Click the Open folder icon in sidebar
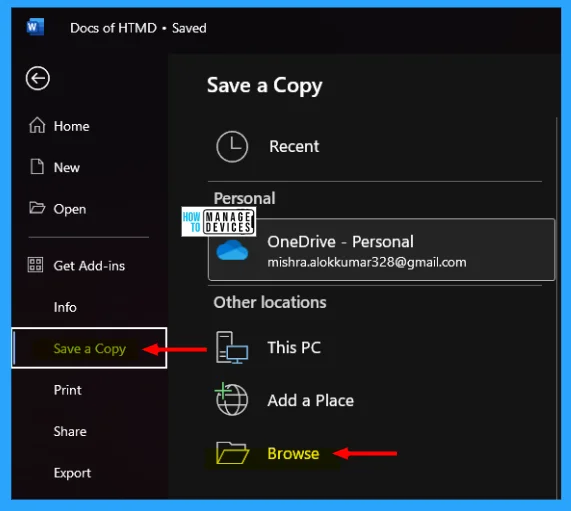The width and height of the screenshot is (571, 511). [x=37, y=208]
